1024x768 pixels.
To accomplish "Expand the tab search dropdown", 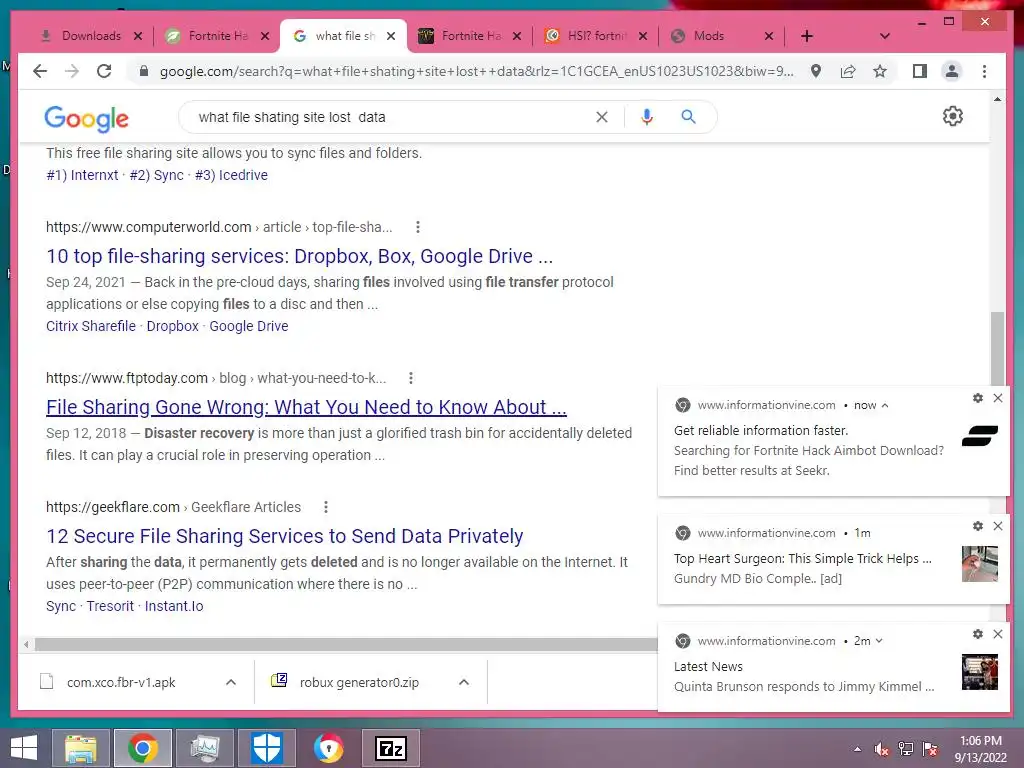I will (884, 36).
